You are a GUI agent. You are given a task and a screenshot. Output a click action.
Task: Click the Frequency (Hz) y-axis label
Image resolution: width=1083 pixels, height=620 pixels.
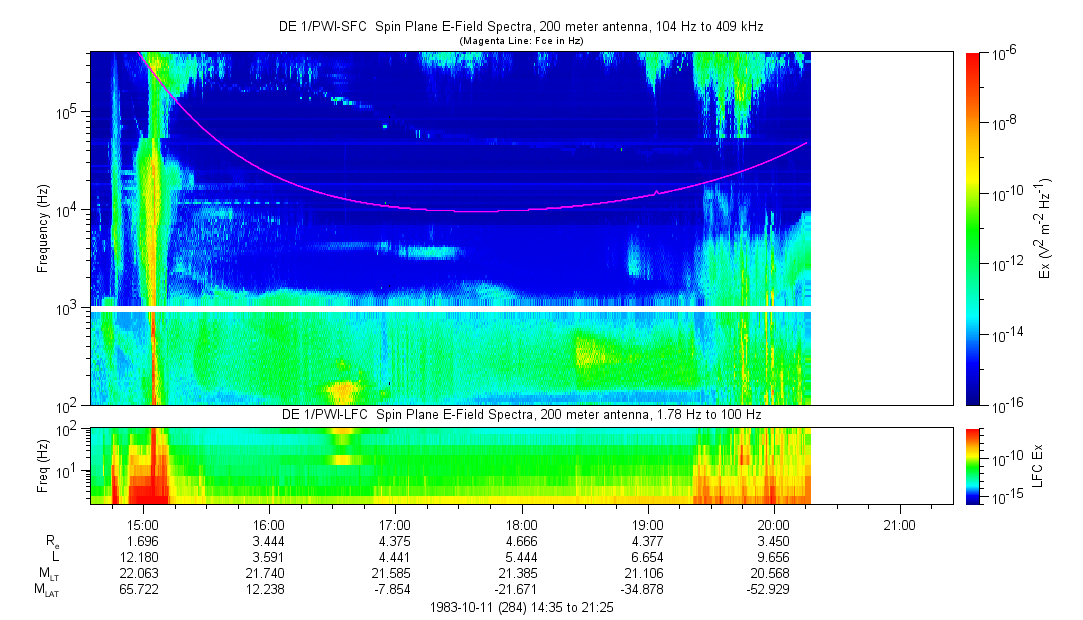coord(43,229)
